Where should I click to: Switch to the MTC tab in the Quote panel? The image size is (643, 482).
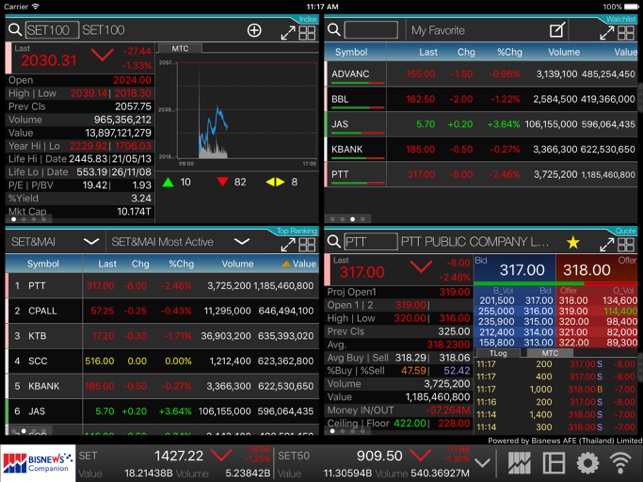click(x=550, y=353)
